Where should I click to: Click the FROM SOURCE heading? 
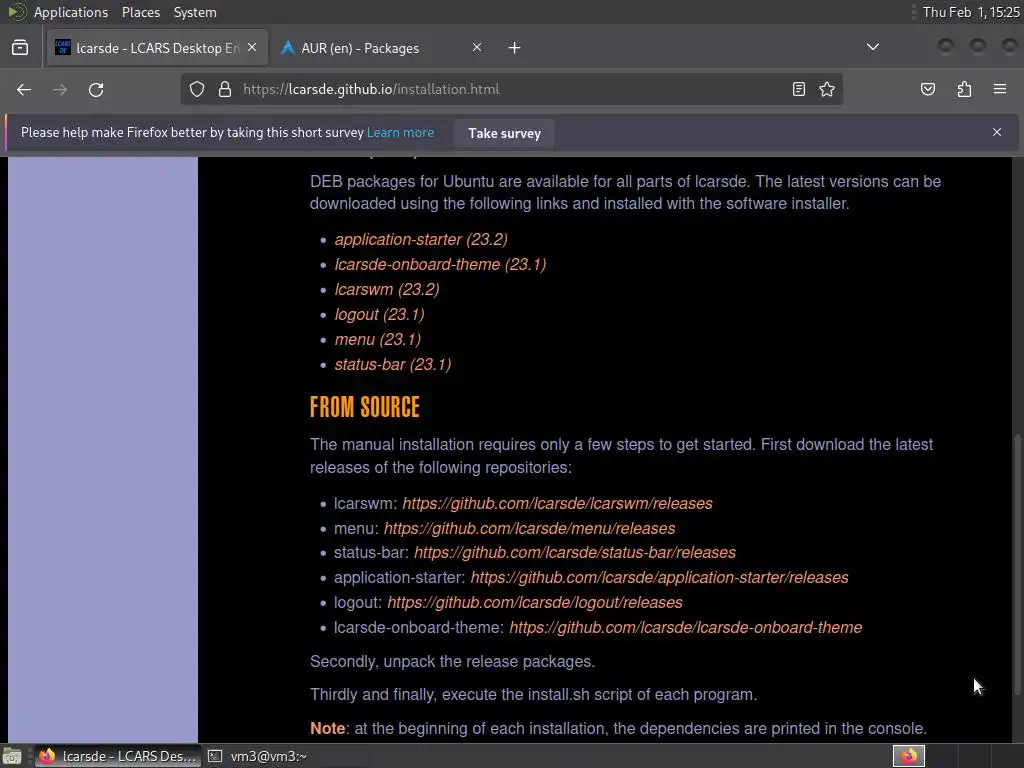(x=364, y=407)
